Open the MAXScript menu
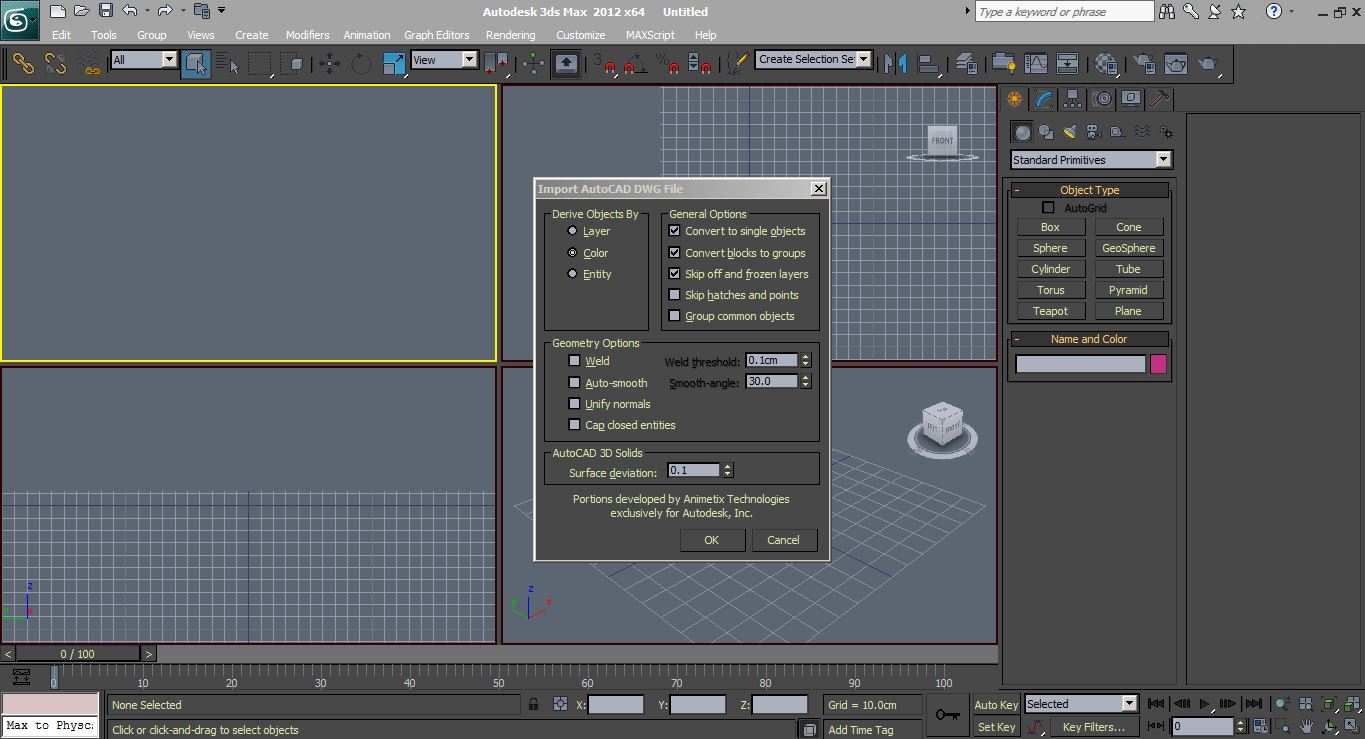Image resolution: width=1365 pixels, height=739 pixels. [650, 35]
